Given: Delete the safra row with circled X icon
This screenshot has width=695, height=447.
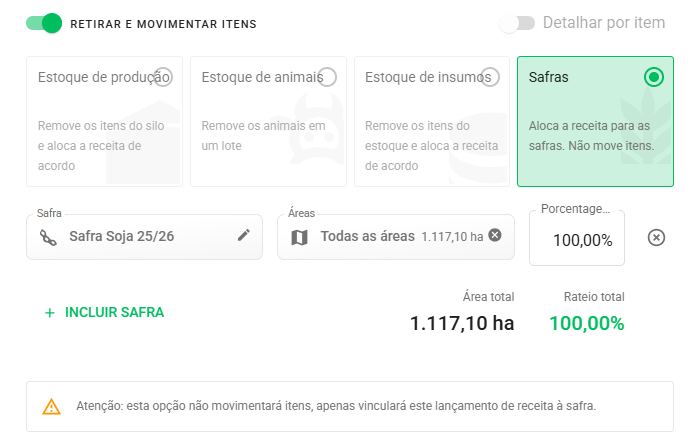Looking at the screenshot, I should pyautogui.click(x=656, y=238).
